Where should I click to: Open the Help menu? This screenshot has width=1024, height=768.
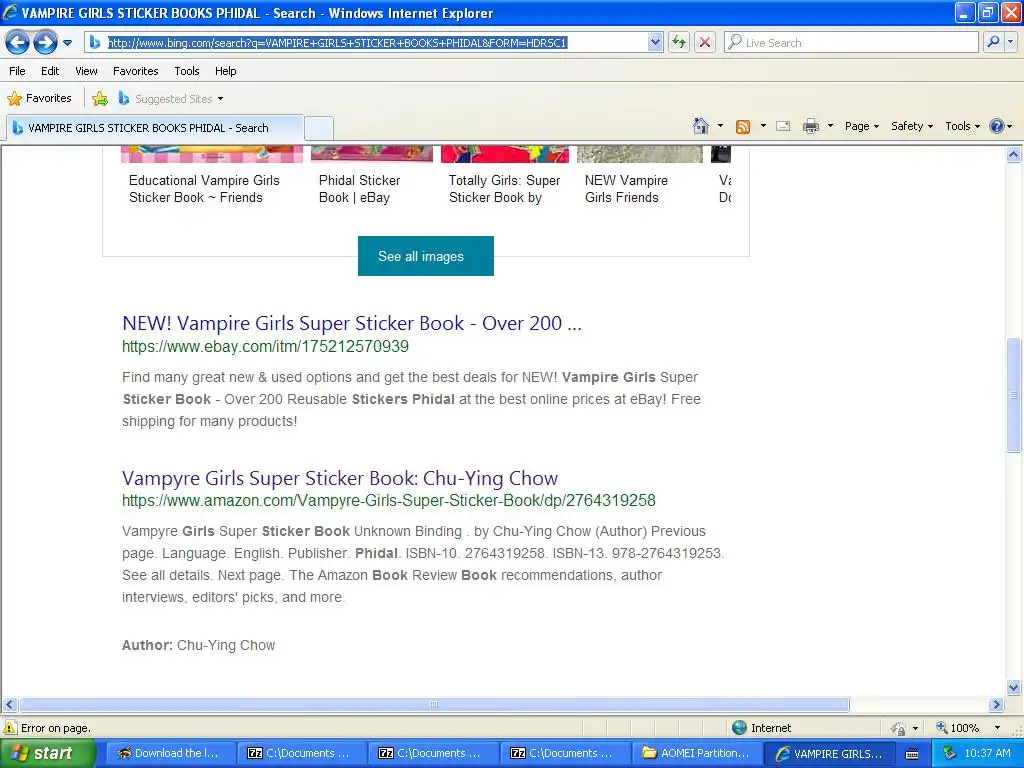[225, 71]
